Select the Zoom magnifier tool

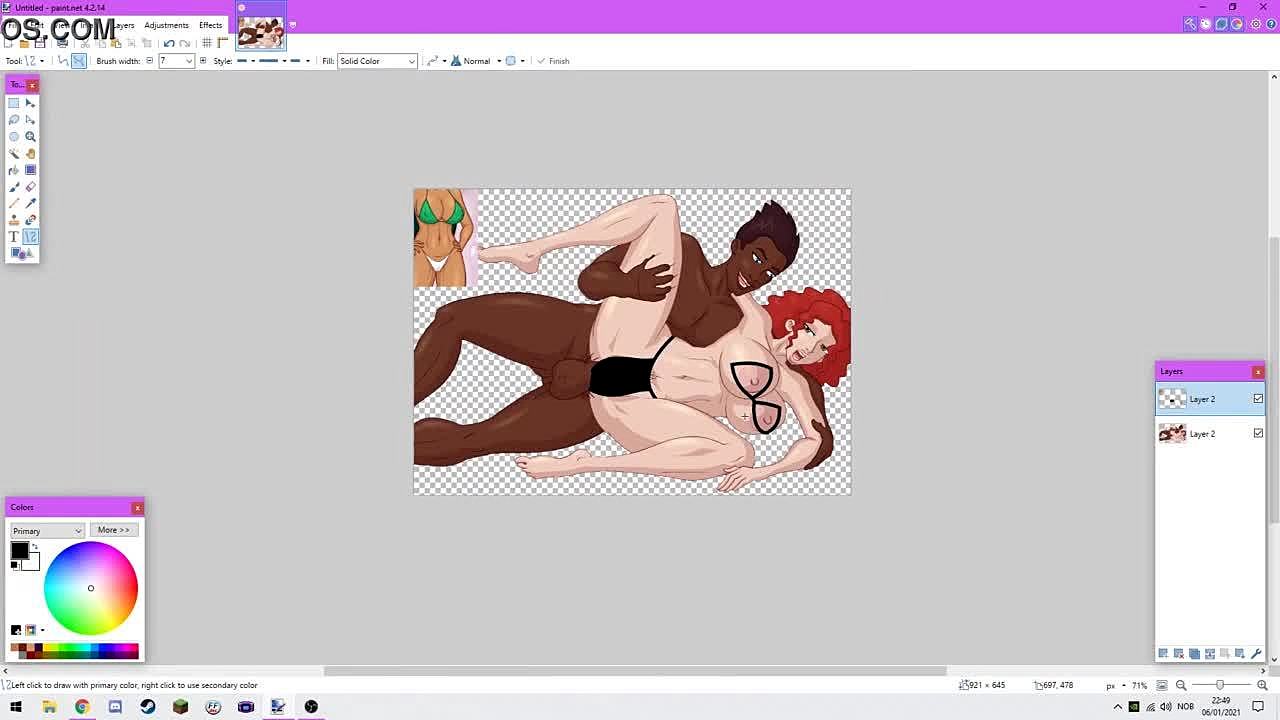pos(30,136)
